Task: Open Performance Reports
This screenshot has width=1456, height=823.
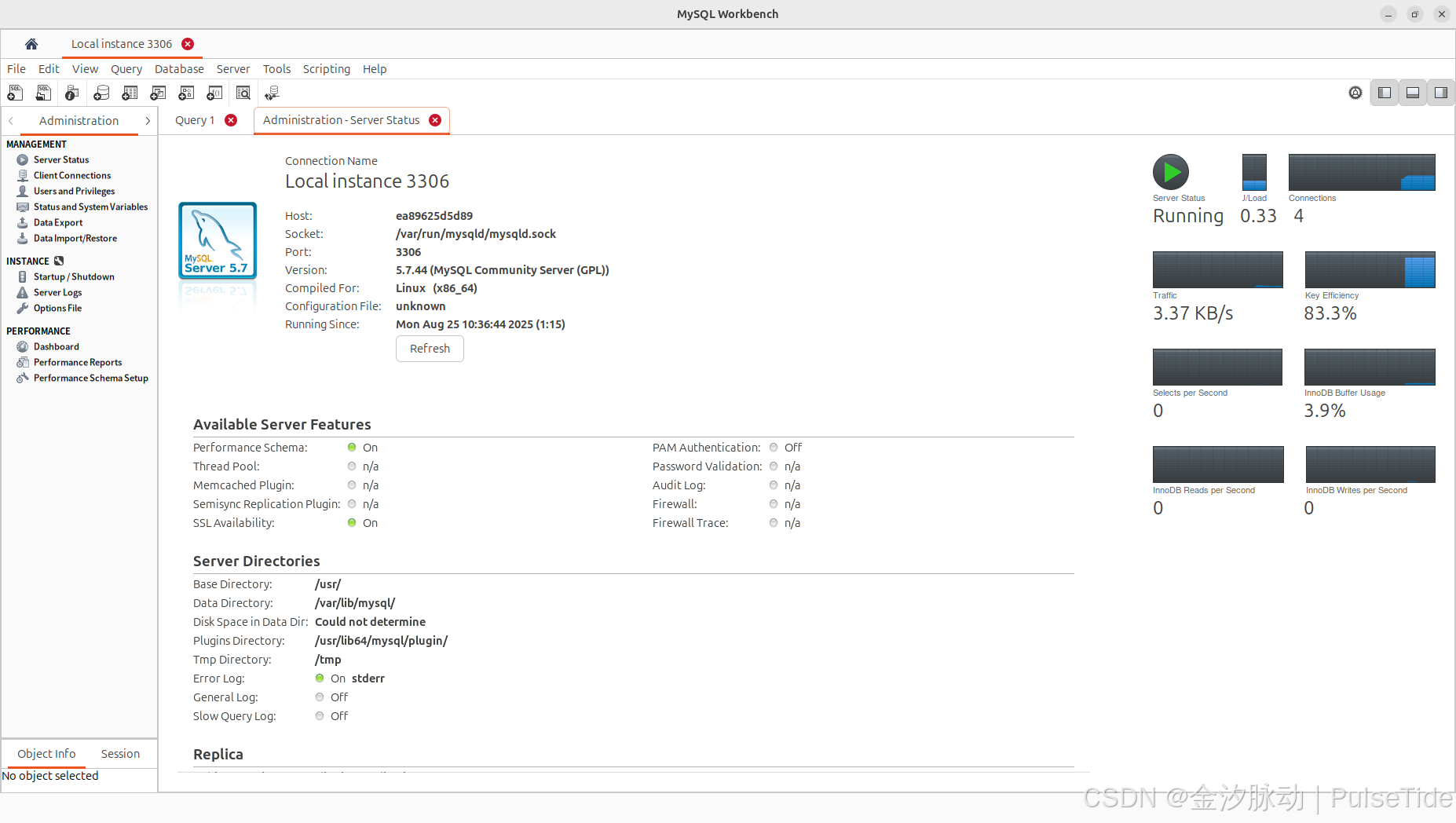Action: 78,362
